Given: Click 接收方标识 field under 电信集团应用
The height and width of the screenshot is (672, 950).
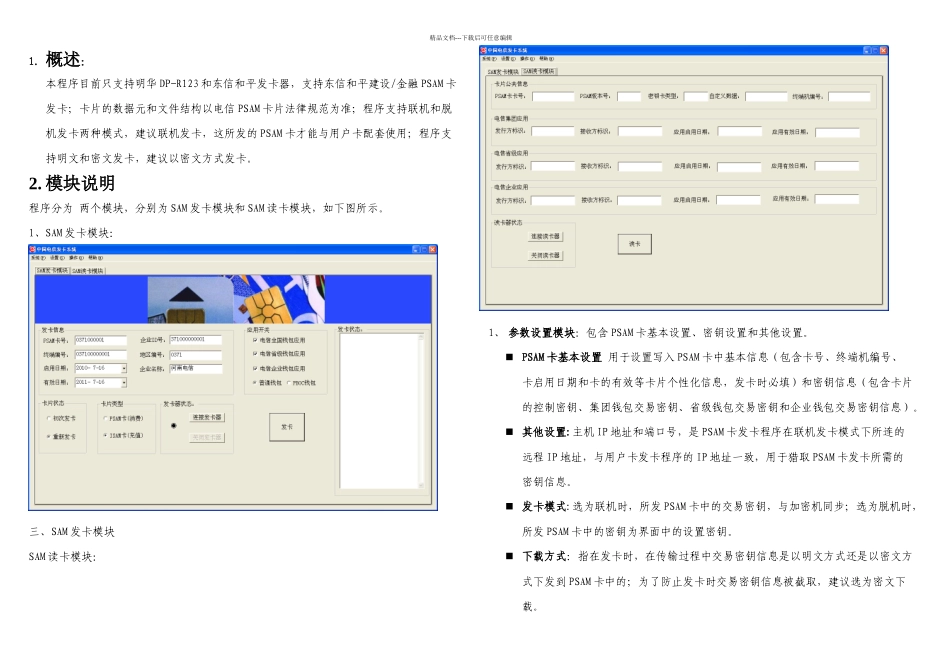Looking at the screenshot, I should [640, 131].
